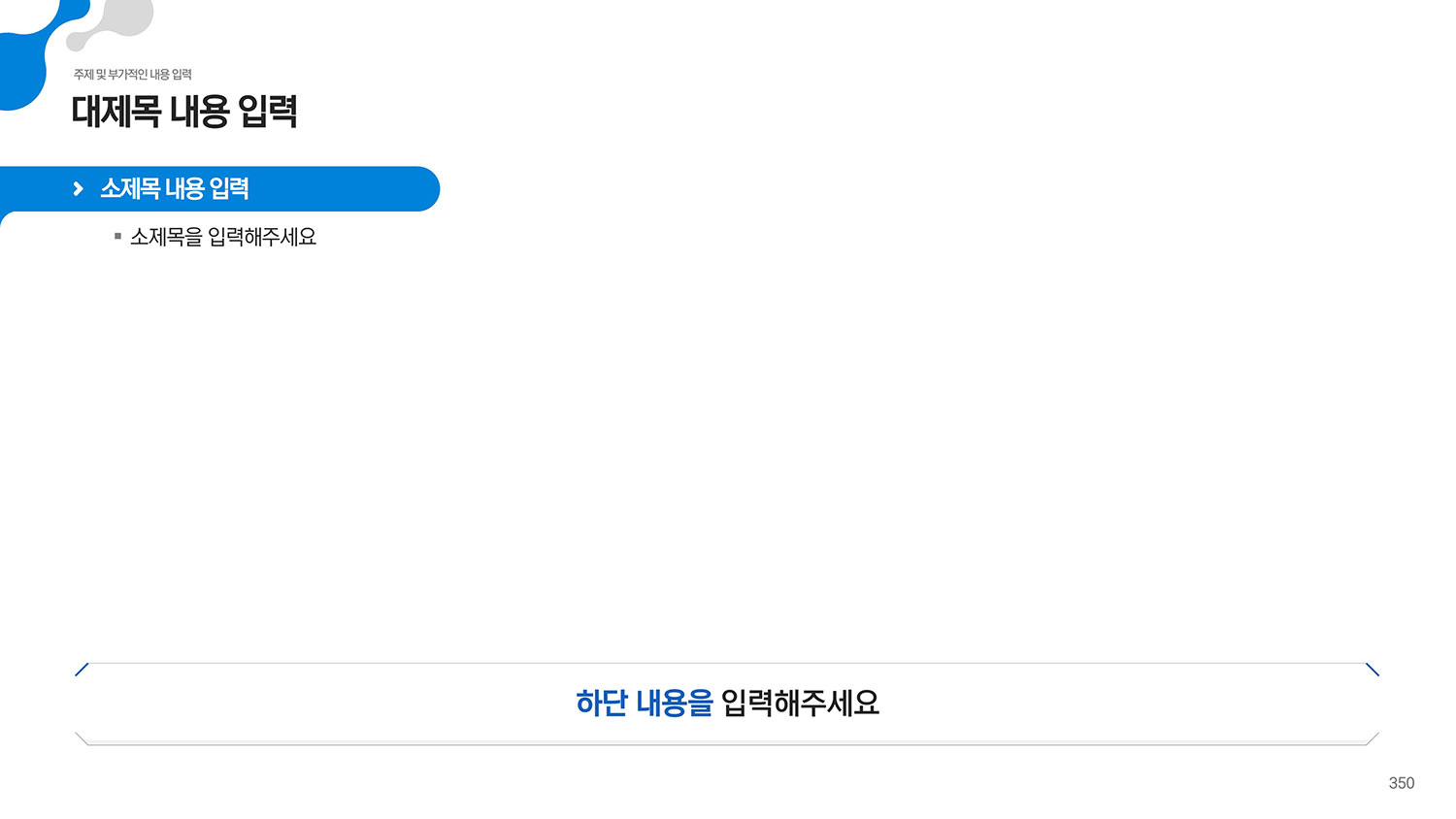
Task: Click the white chevron arrow in blue banner
Action: [x=78, y=188]
